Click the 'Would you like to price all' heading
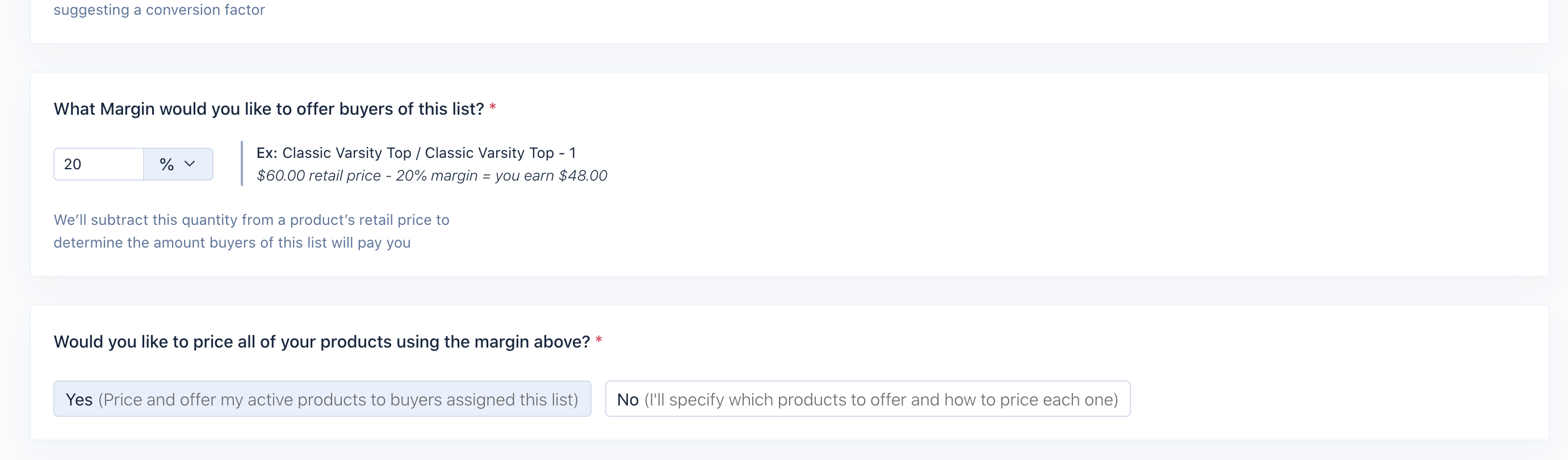This screenshot has height=460, width=1568. click(x=321, y=342)
